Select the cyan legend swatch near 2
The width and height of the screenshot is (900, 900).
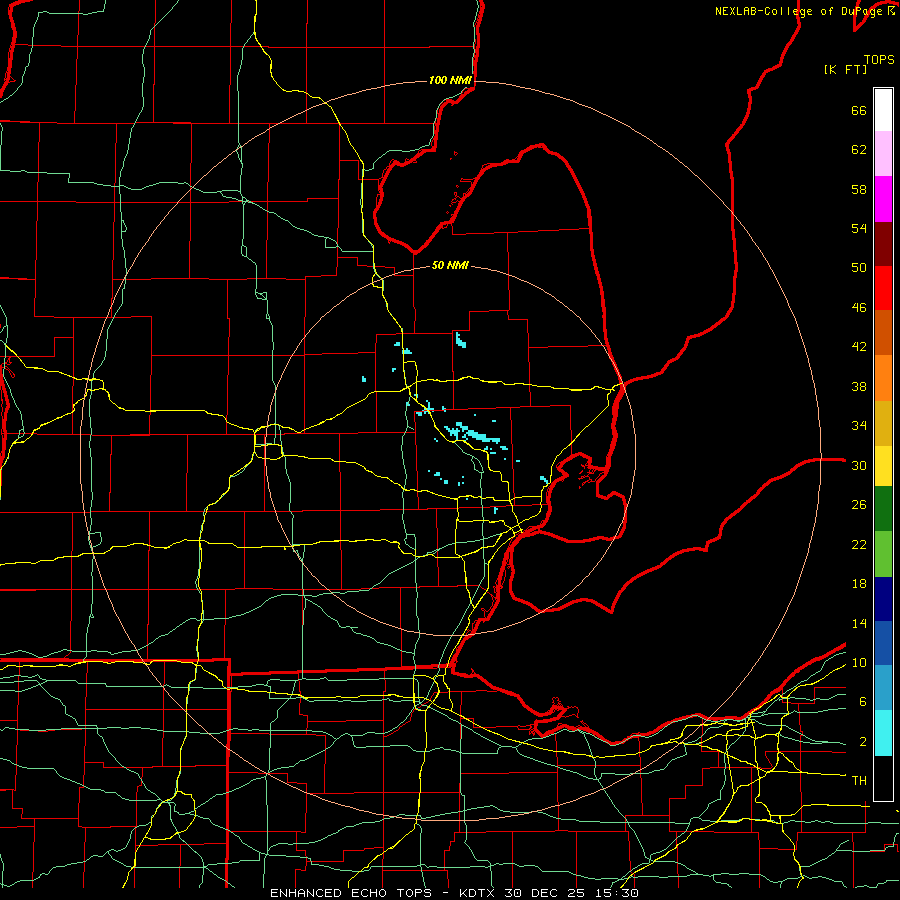pyautogui.click(x=883, y=733)
